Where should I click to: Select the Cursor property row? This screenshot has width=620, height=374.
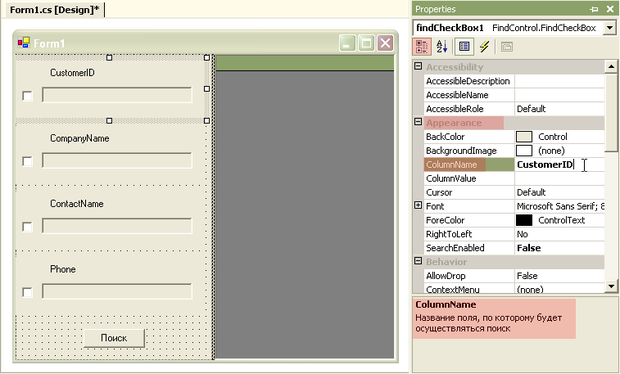pos(514,193)
